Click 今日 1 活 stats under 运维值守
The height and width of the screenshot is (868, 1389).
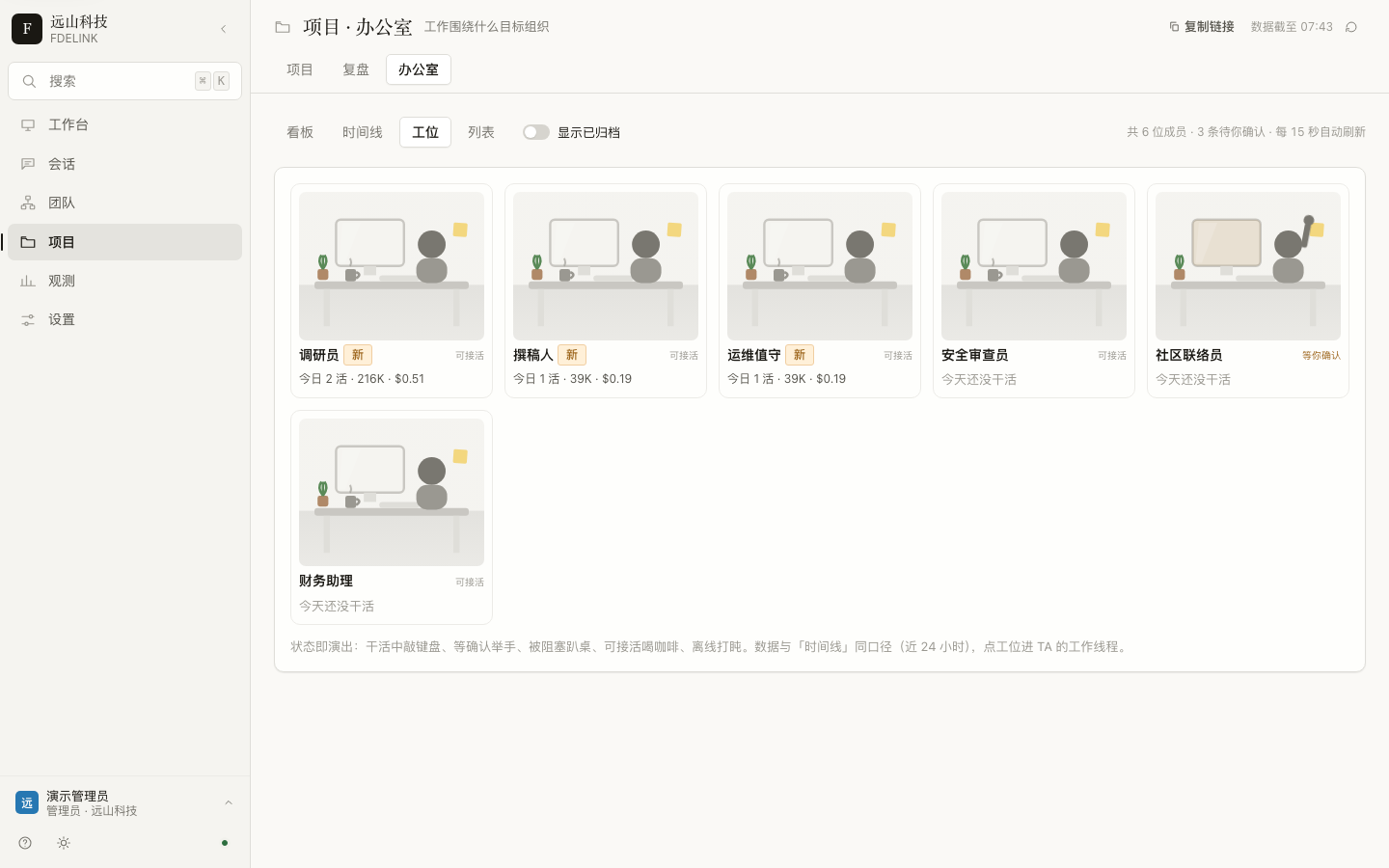787,379
